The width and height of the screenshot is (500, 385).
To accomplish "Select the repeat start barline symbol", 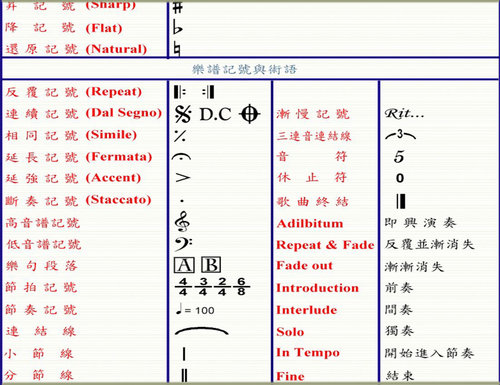I will [180, 92].
